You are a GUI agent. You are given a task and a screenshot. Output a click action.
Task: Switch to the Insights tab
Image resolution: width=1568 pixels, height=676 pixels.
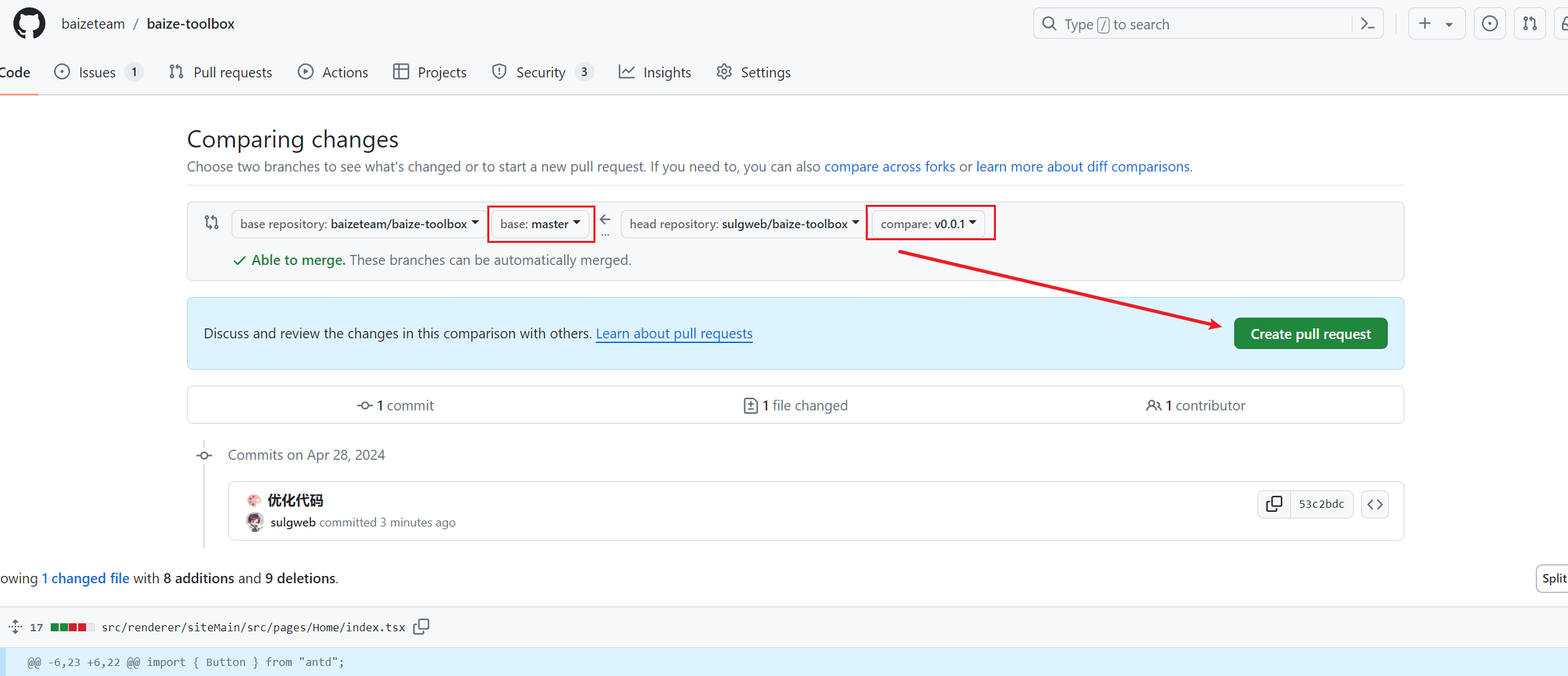coord(655,72)
